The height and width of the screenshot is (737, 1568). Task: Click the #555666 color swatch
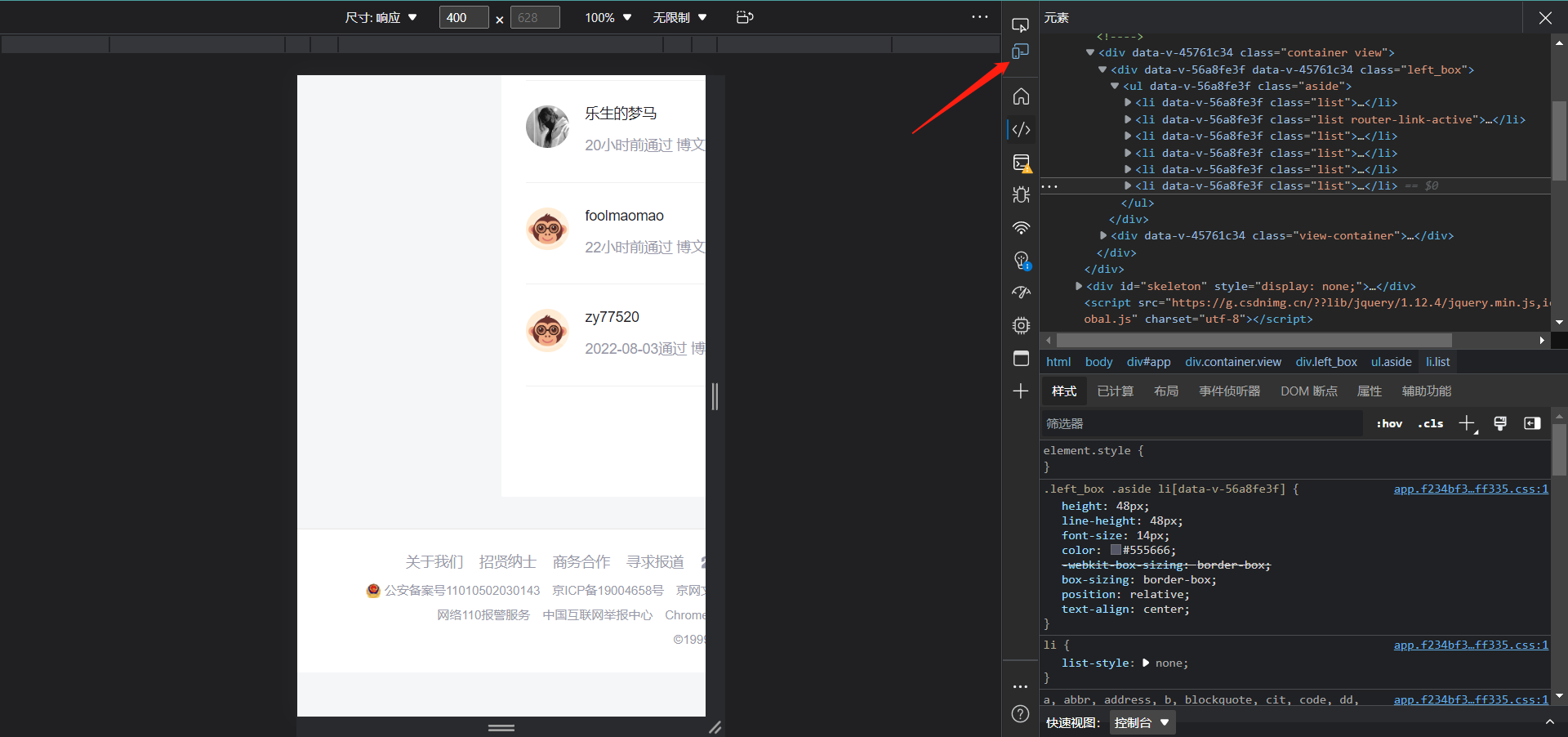pyautogui.click(x=1116, y=550)
